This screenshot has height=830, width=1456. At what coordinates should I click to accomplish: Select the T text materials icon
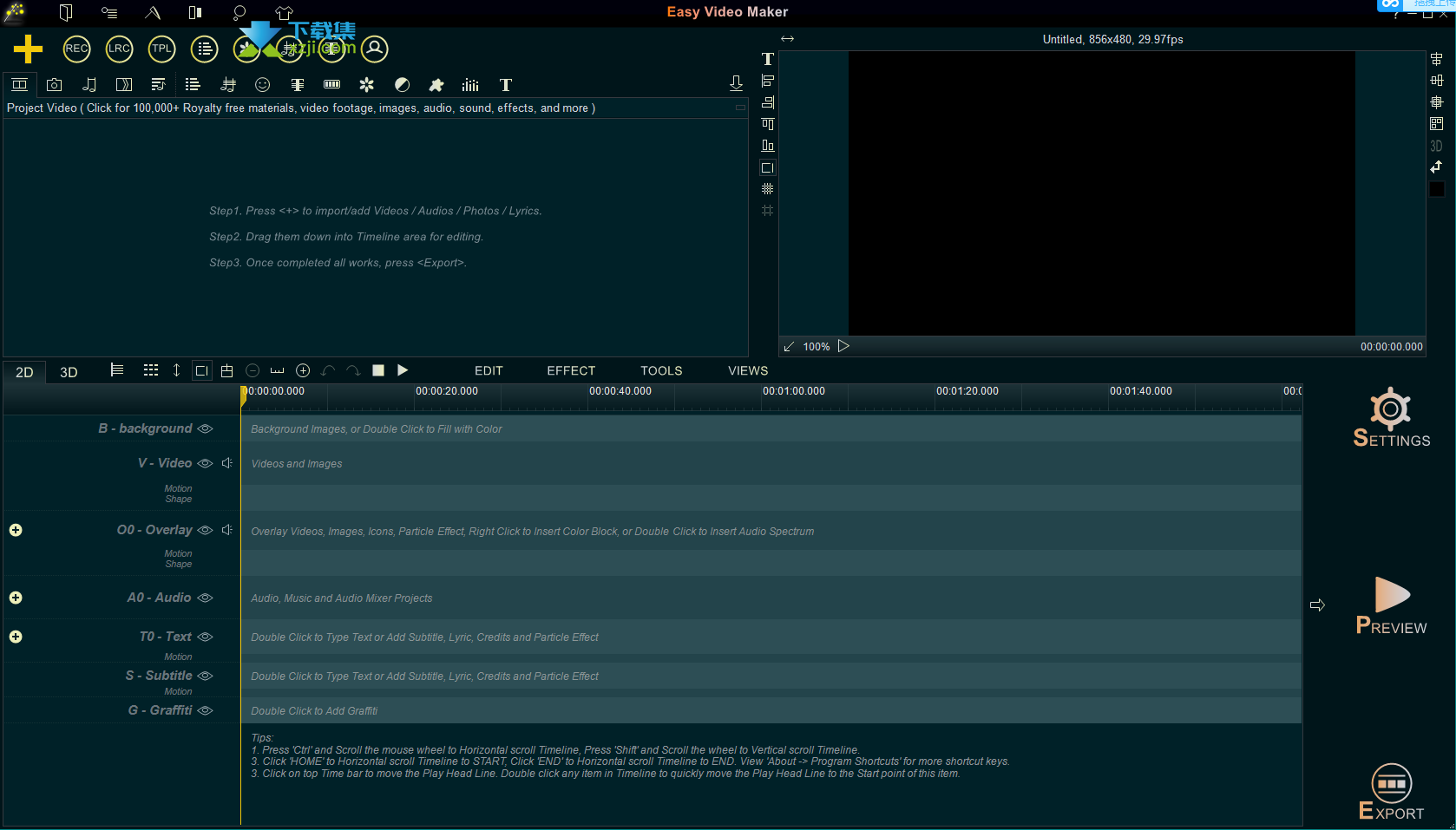coord(505,84)
